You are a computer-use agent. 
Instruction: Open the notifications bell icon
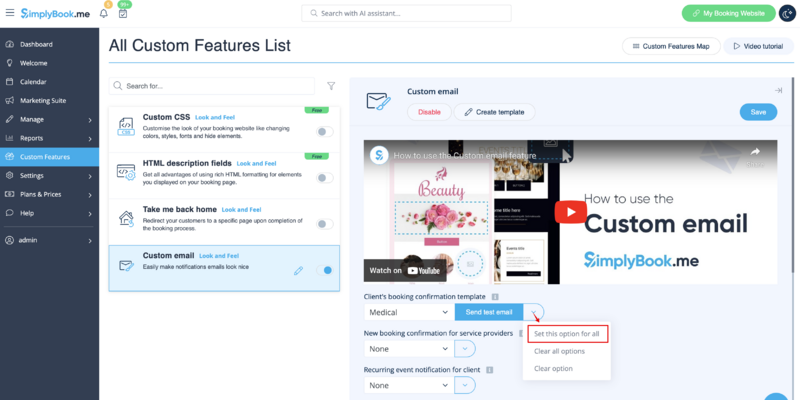click(104, 13)
